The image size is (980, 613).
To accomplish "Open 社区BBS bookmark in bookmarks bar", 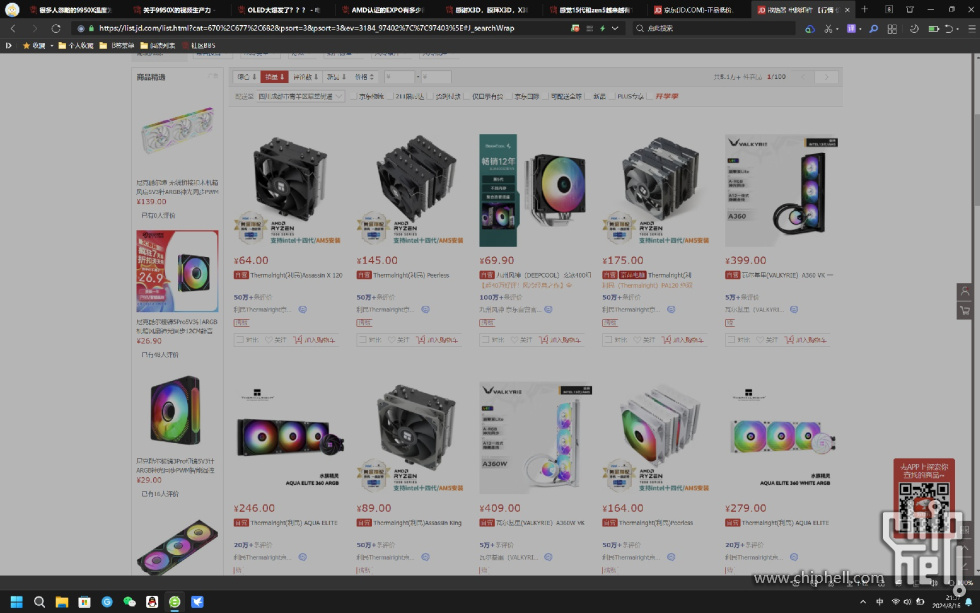I will pyautogui.click(x=198, y=46).
